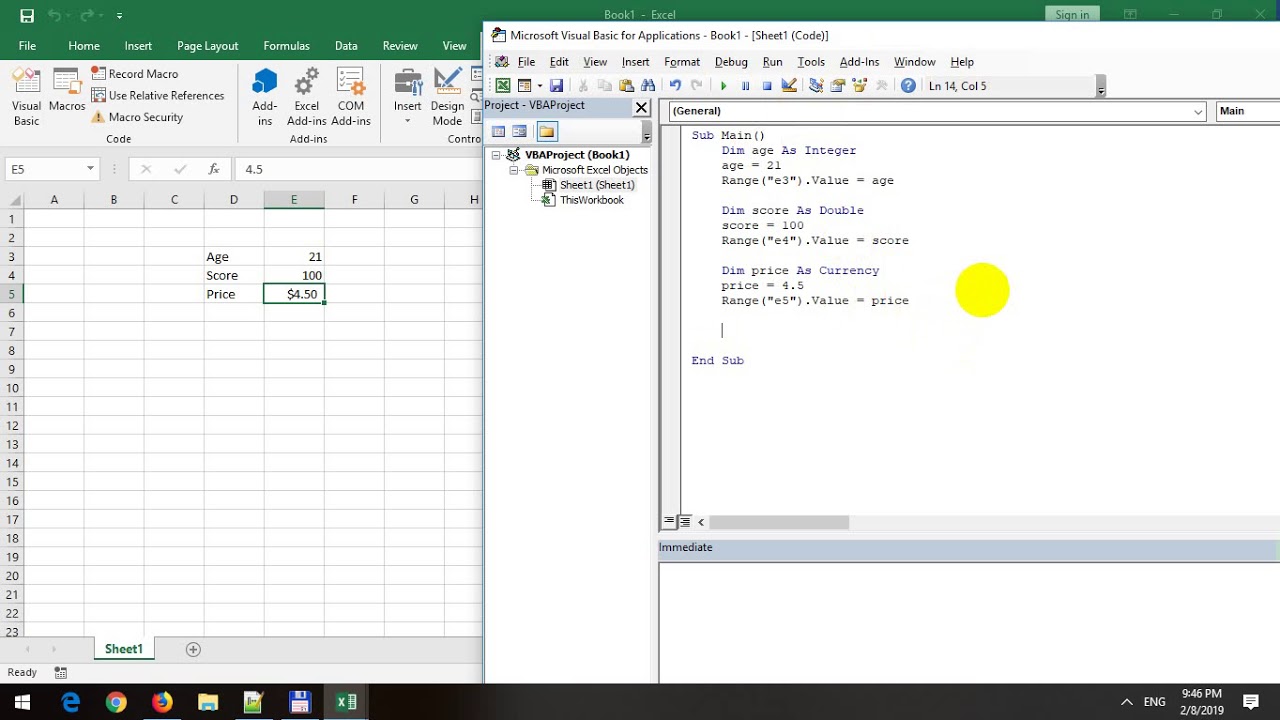Screen dimensions: 1280x720
Task: Click the horizontal scrollbar in code window
Action: point(778,522)
